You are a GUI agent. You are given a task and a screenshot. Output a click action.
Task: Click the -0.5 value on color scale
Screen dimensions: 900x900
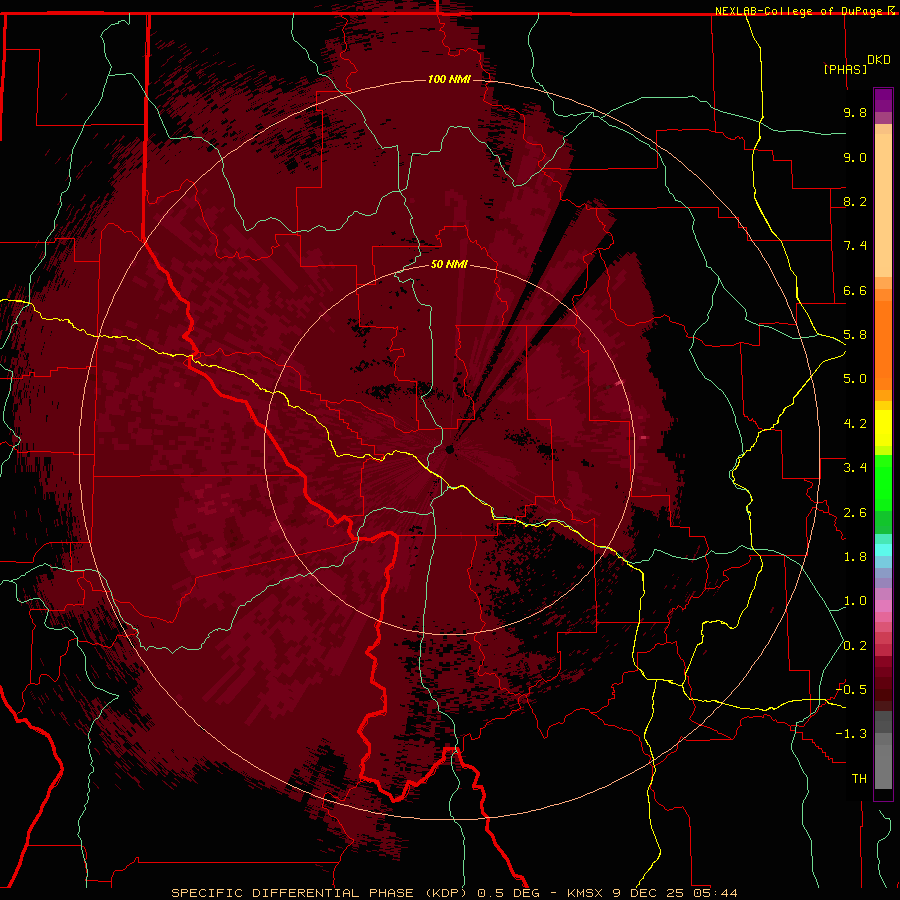pos(851,690)
